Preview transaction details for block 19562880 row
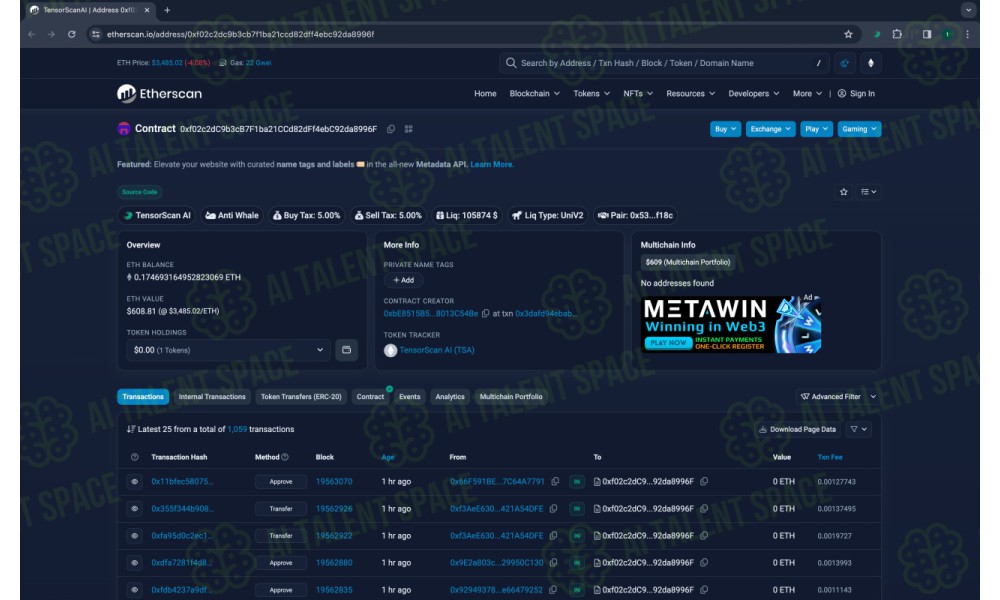The width and height of the screenshot is (1000, 600). [135, 563]
